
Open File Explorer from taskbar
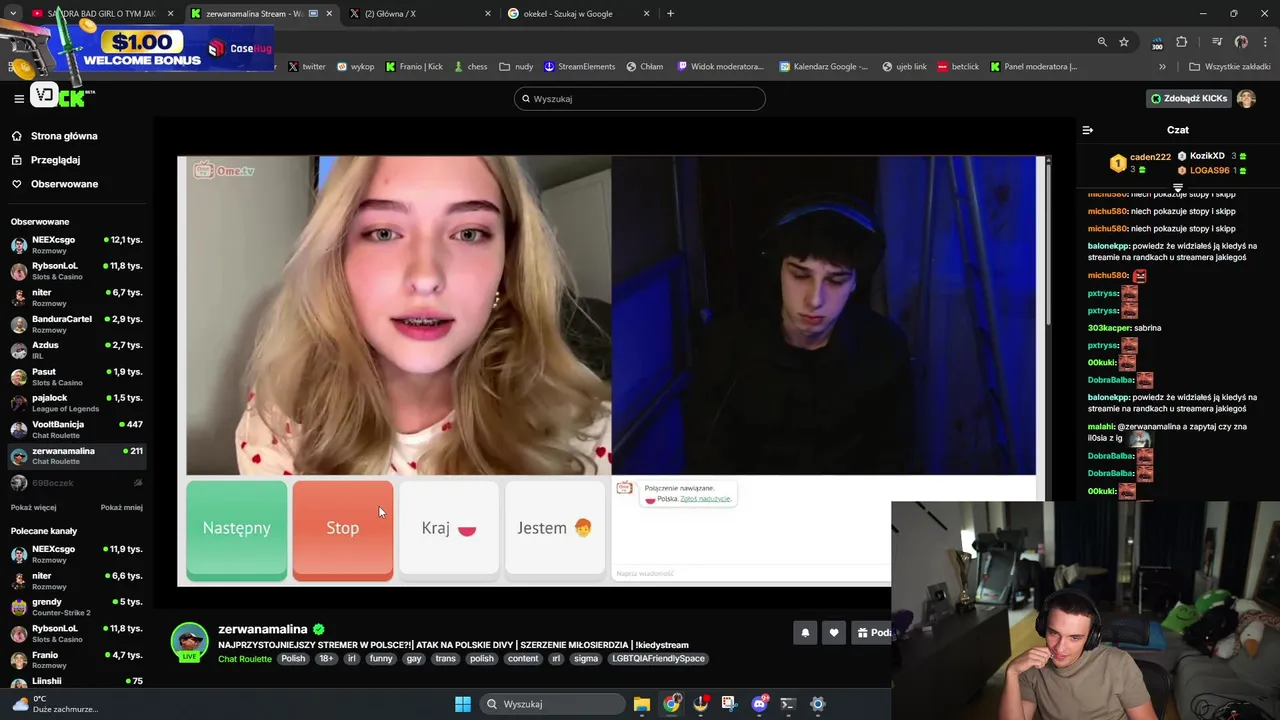pos(642,704)
